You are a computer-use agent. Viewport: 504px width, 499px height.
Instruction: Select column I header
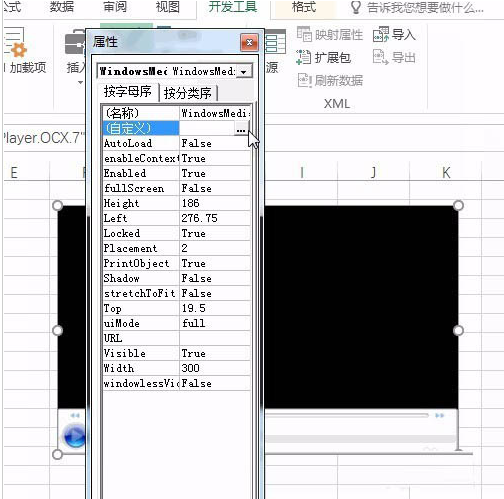(x=302, y=173)
